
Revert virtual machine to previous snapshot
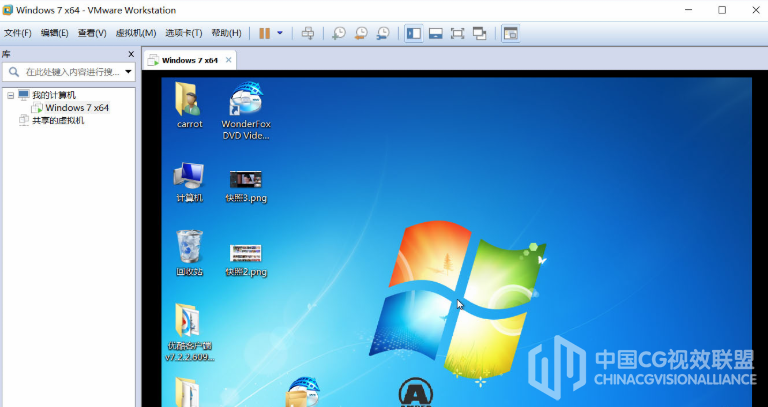(360, 33)
